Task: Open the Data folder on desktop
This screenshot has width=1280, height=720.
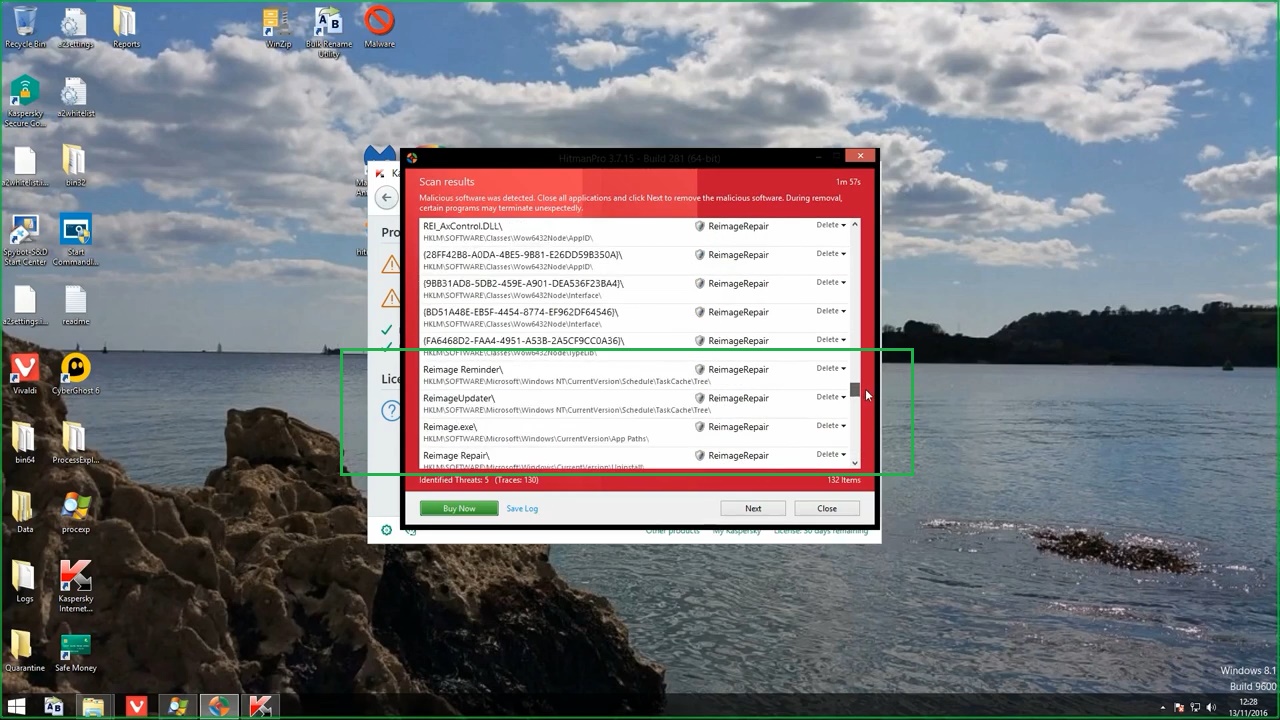Action: (25, 512)
